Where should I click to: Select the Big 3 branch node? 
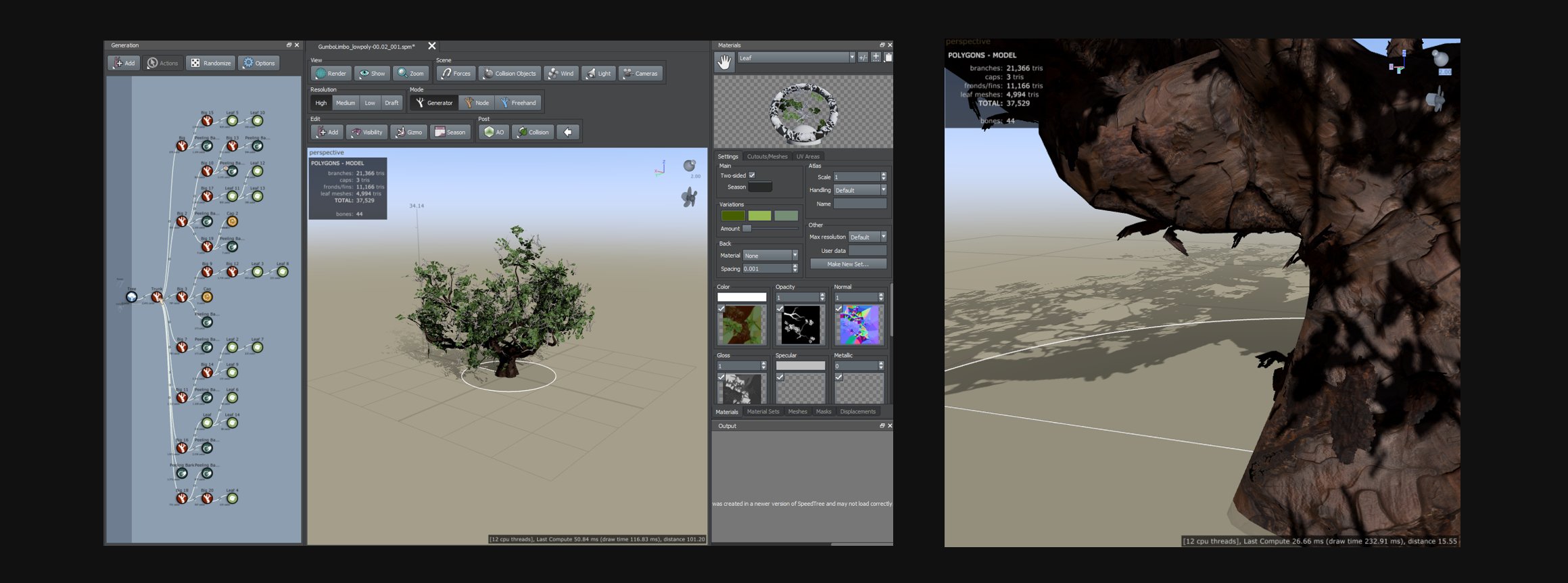point(182,297)
